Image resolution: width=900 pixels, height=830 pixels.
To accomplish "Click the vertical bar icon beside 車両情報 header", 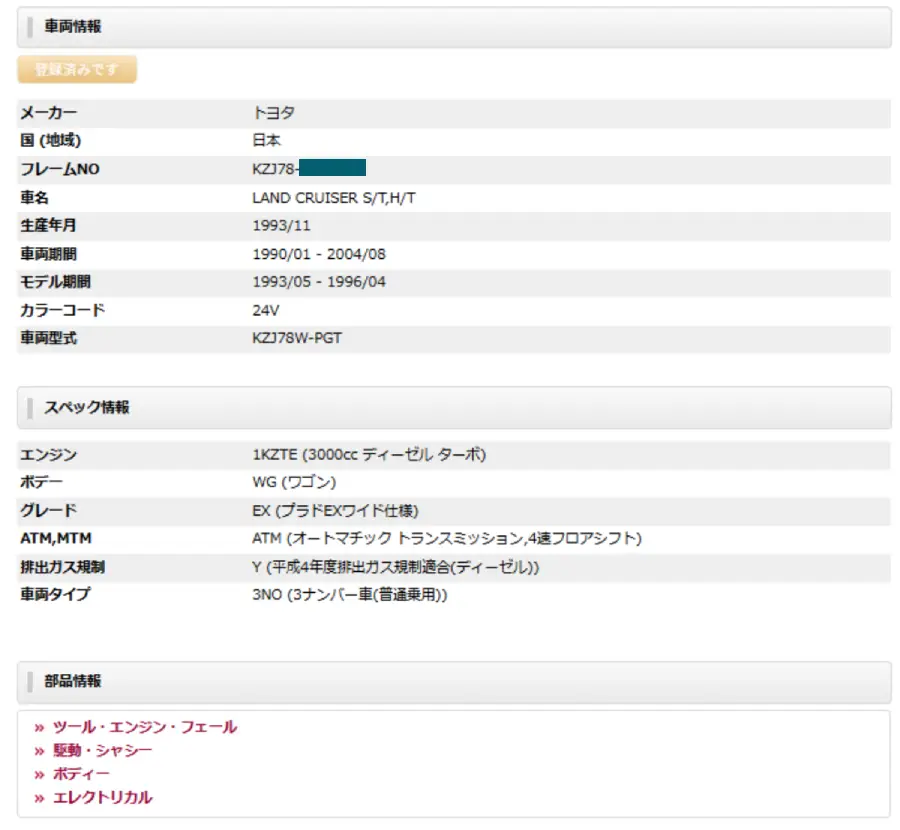I will point(30,27).
